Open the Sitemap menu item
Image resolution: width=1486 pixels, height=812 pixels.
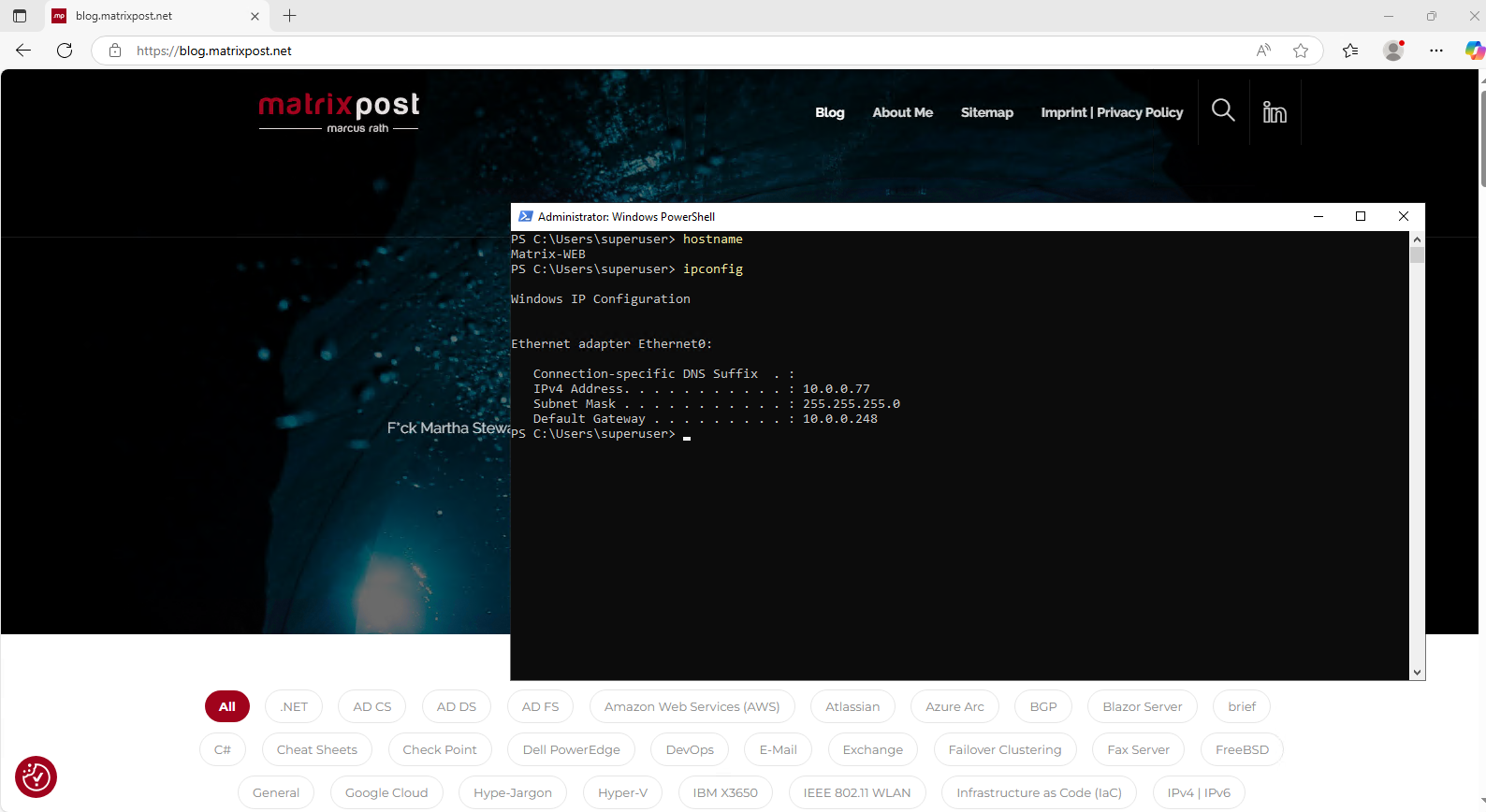pos(987,112)
